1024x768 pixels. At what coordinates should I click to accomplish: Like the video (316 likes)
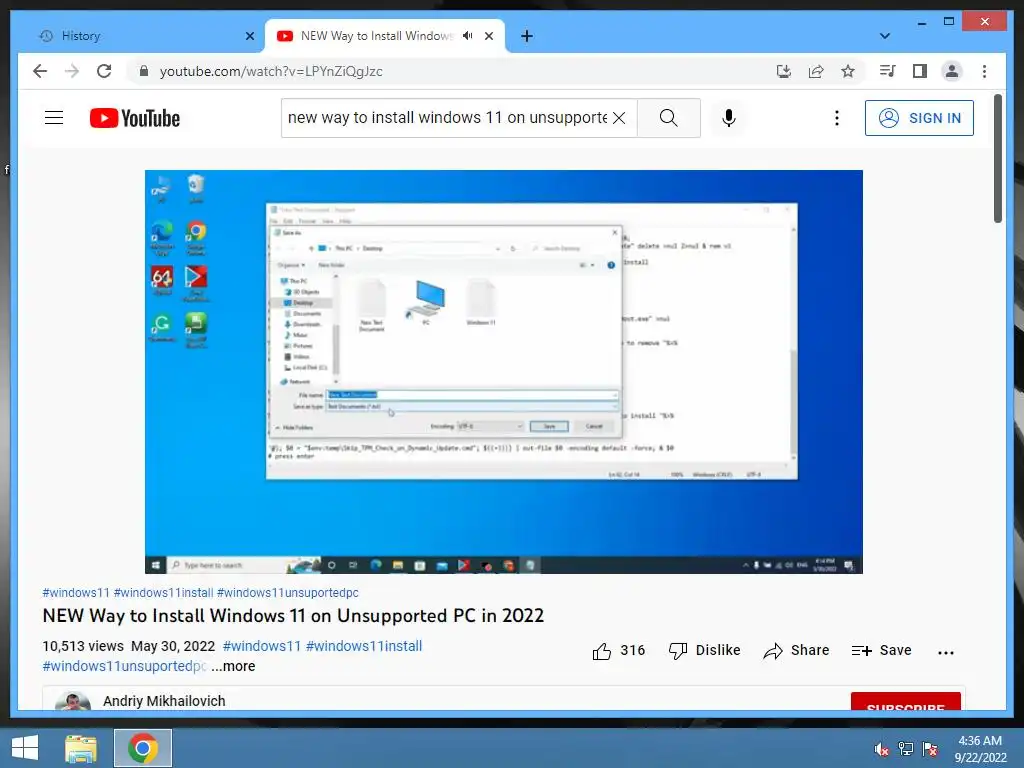coord(618,650)
